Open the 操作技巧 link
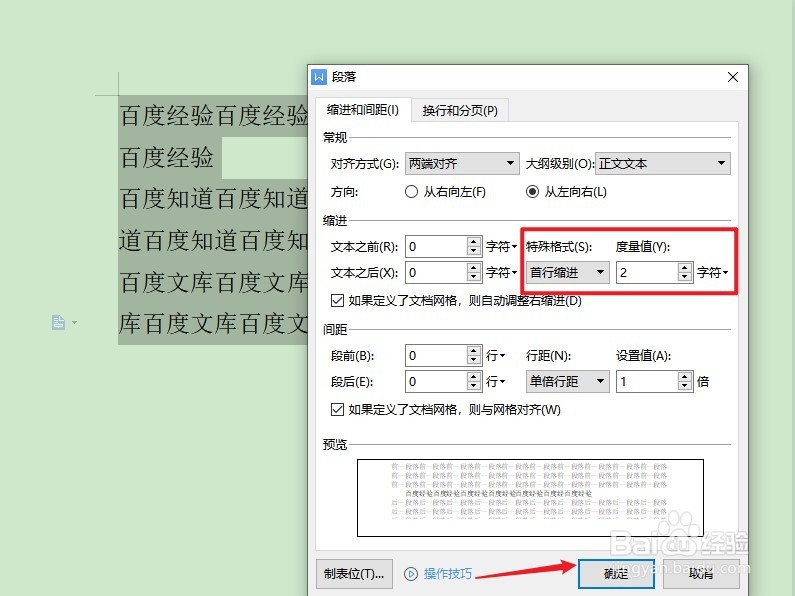The image size is (795, 596). click(448, 574)
